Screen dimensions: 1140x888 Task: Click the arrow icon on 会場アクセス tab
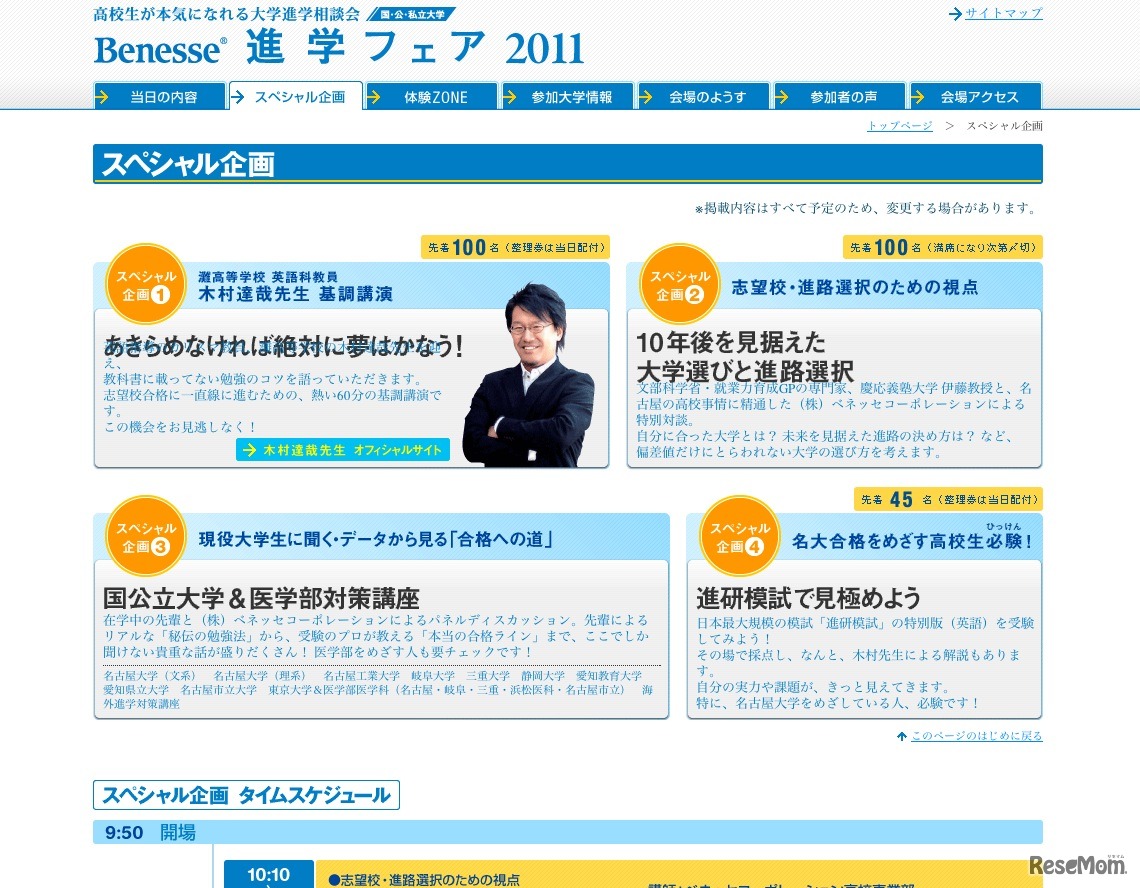pyautogui.click(x=918, y=97)
